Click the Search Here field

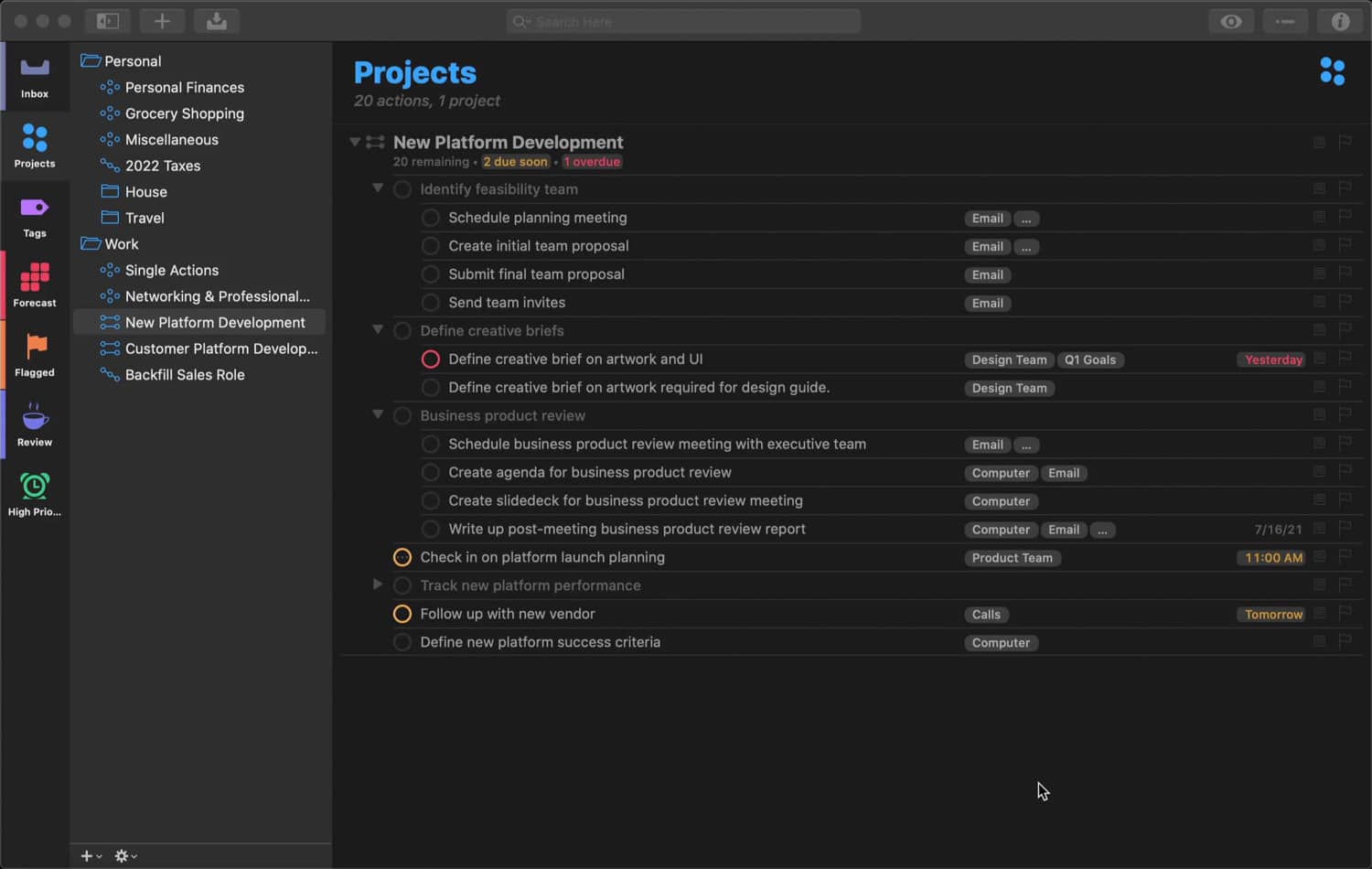[684, 21]
